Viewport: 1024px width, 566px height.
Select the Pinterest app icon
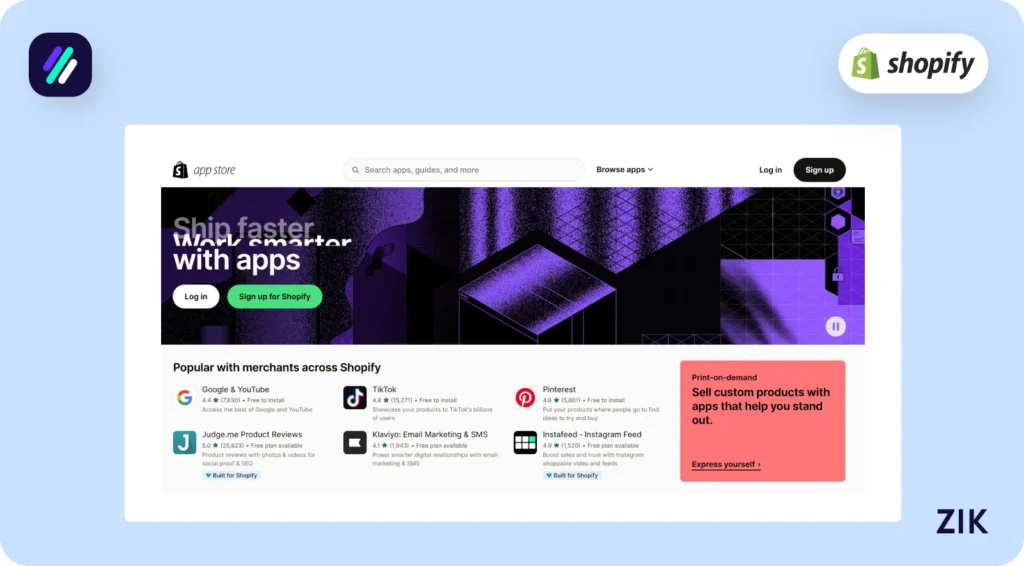tap(525, 398)
